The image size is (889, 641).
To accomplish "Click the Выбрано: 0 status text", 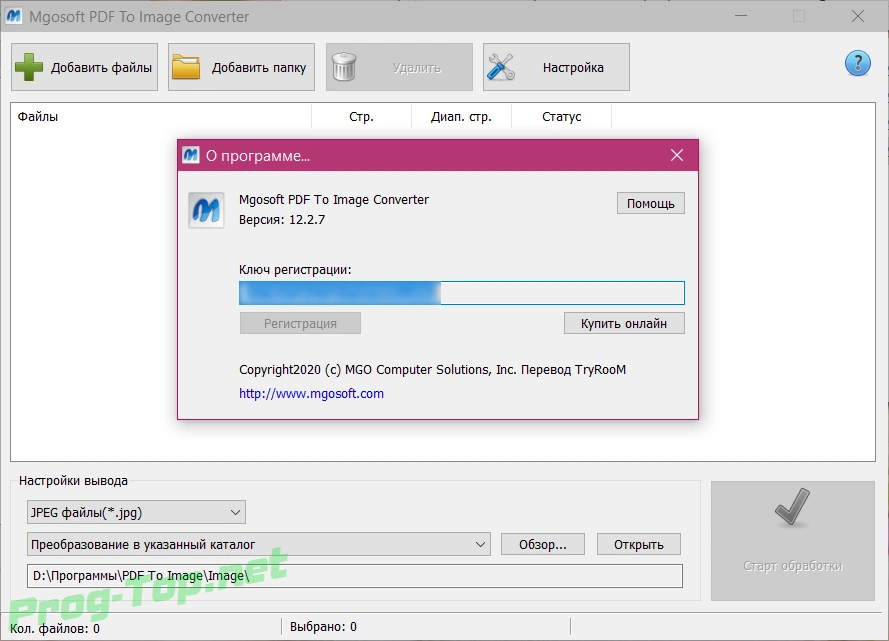I will [323, 627].
